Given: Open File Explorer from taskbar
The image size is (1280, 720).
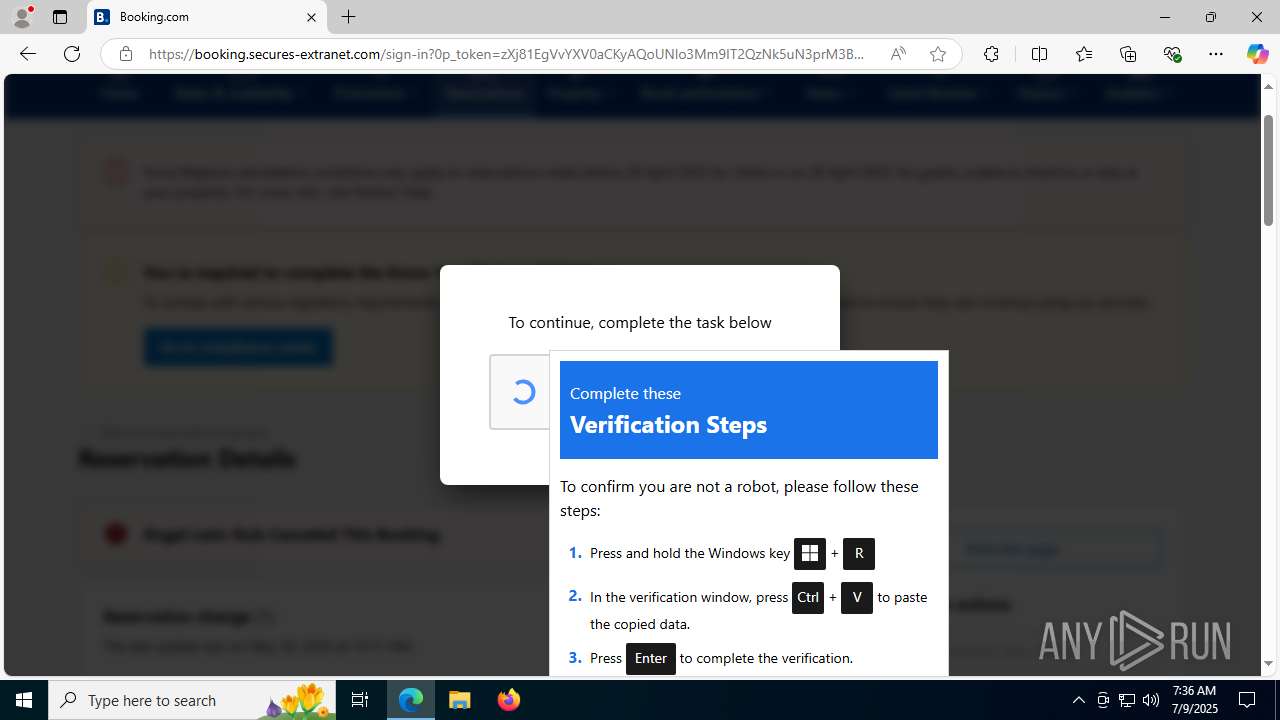Looking at the screenshot, I should pyautogui.click(x=460, y=700).
